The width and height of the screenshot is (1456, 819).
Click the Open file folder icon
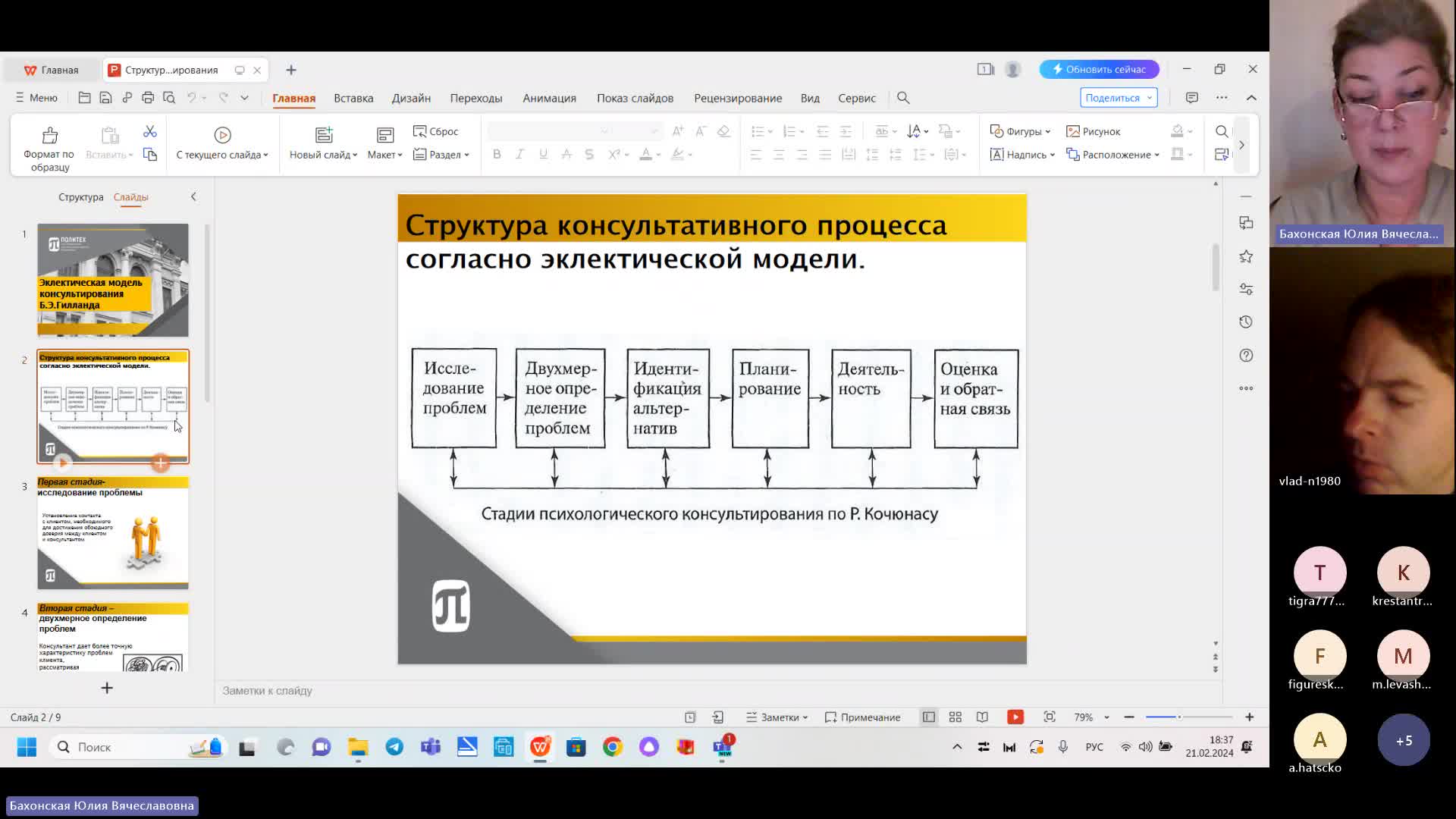(85, 98)
